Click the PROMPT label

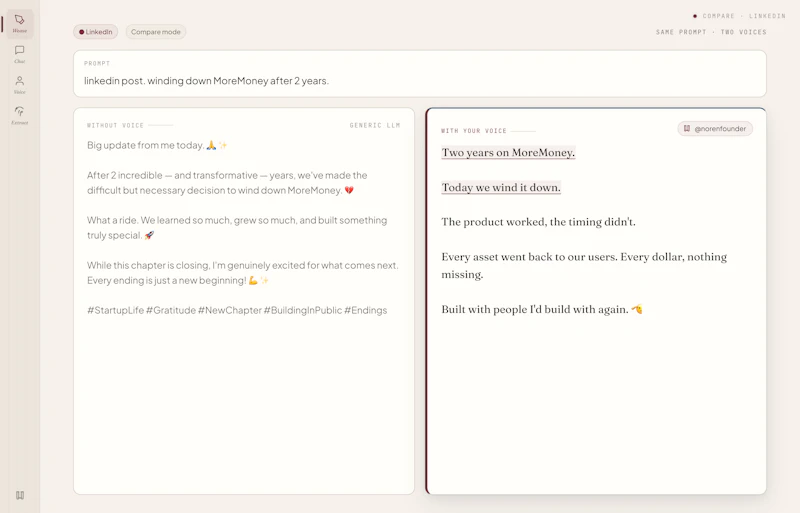pyautogui.click(x=97, y=63)
